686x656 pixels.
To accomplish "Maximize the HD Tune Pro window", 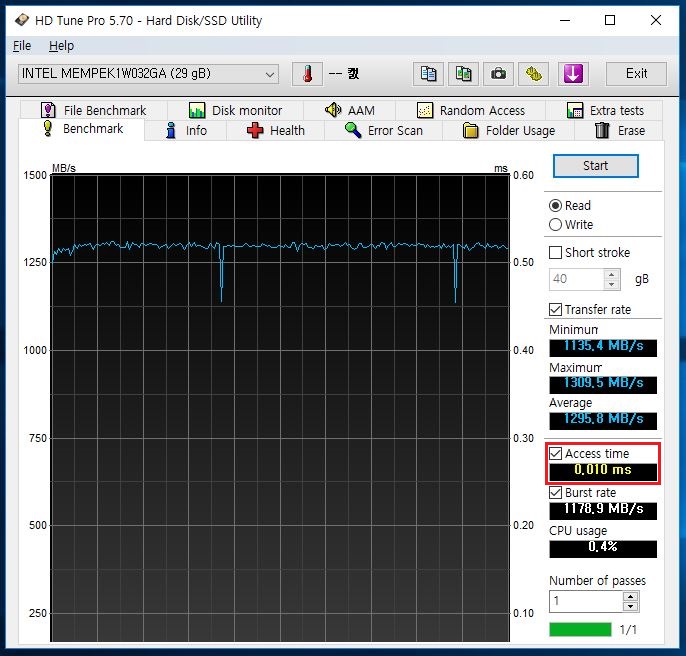I will [610, 20].
